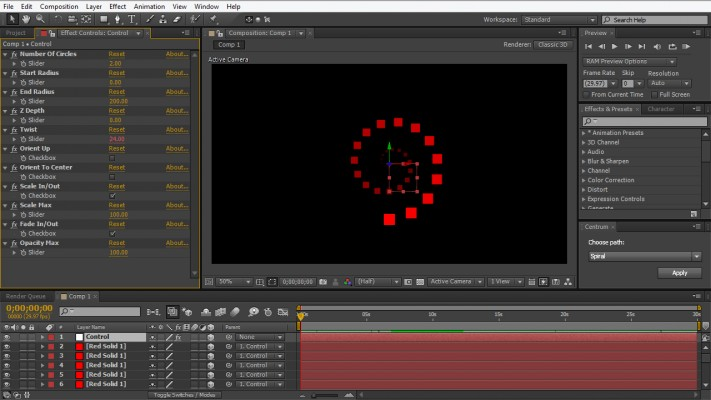
Task: Click the End Radius slider value 200.00
Action: (x=118, y=101)
